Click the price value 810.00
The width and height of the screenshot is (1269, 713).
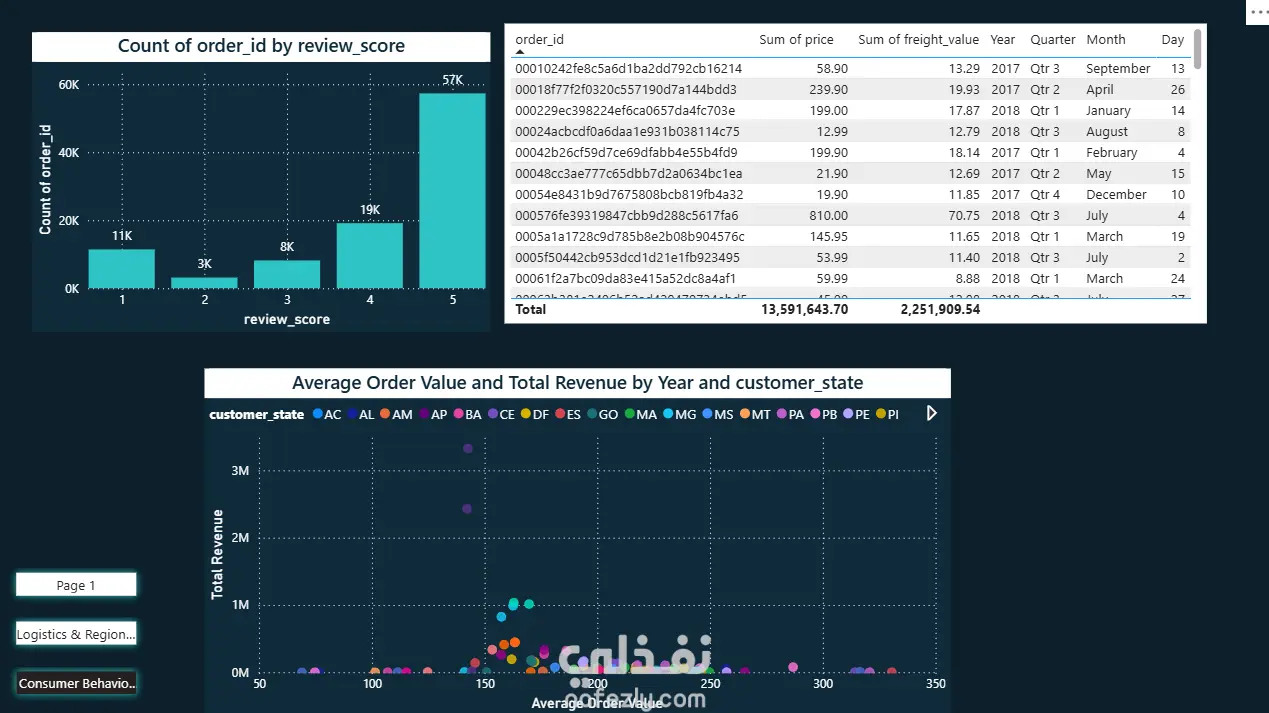[x=829, y=216]
